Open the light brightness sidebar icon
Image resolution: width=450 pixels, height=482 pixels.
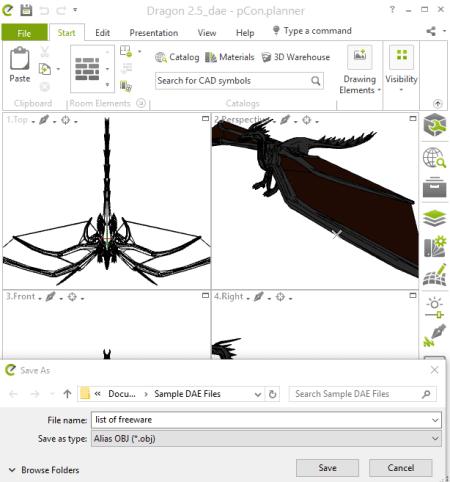click(434, 308)
